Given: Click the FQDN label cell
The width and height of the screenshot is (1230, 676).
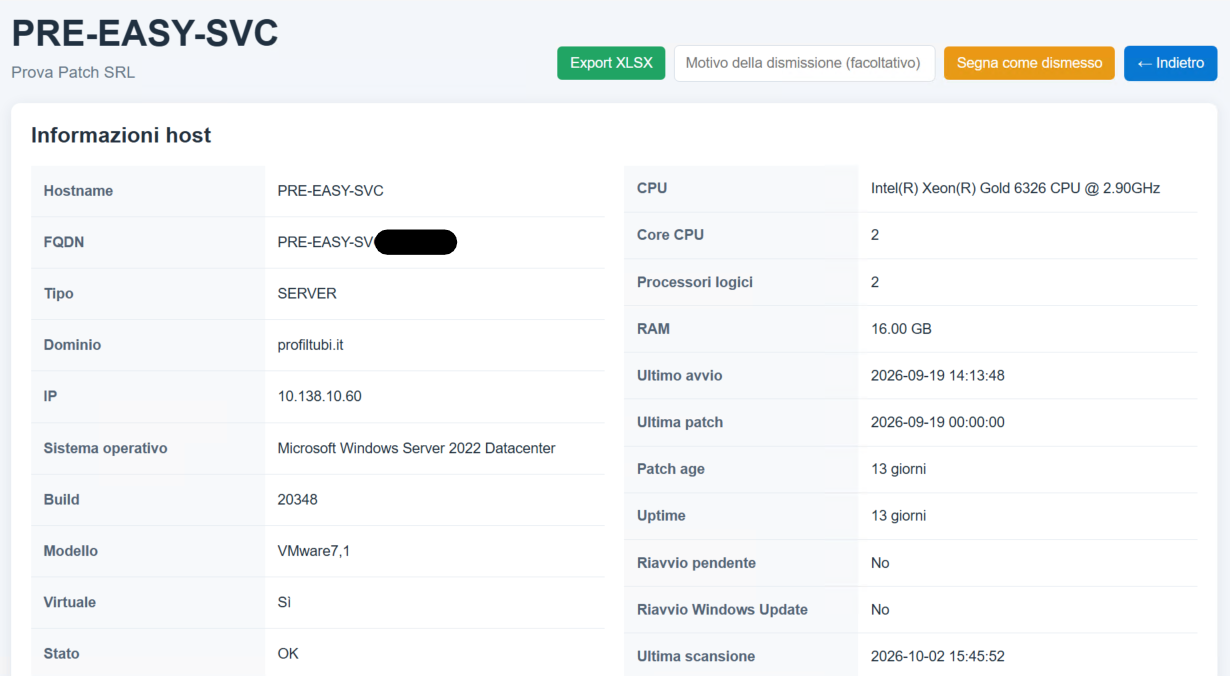Looking at the screenshot, I should [148, 242].
